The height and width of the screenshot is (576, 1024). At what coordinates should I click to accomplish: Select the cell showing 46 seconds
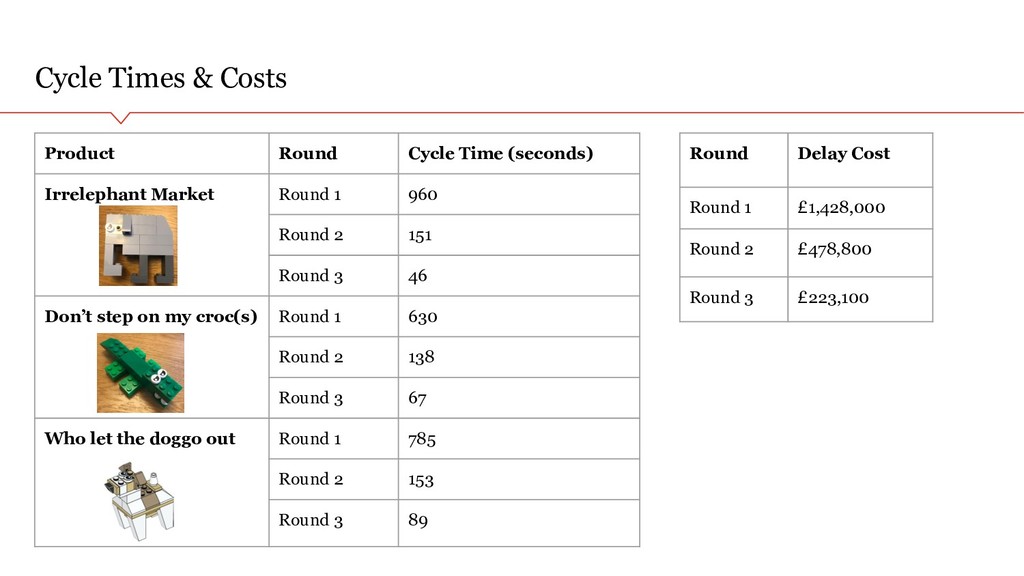tap(519, 276)
